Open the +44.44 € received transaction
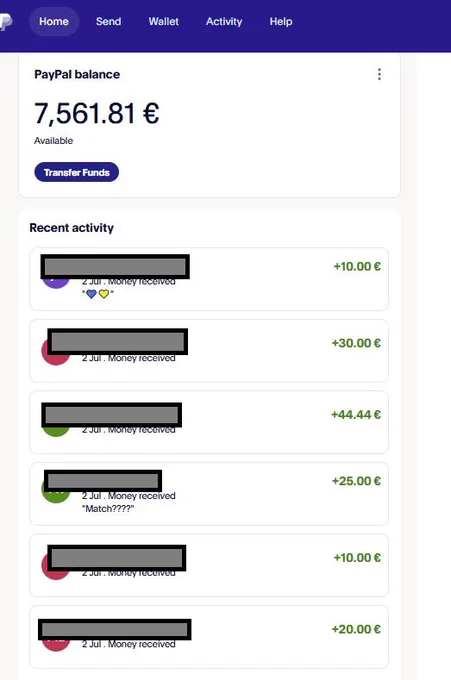Screen dimensions: 451x680 click(209, 422)
